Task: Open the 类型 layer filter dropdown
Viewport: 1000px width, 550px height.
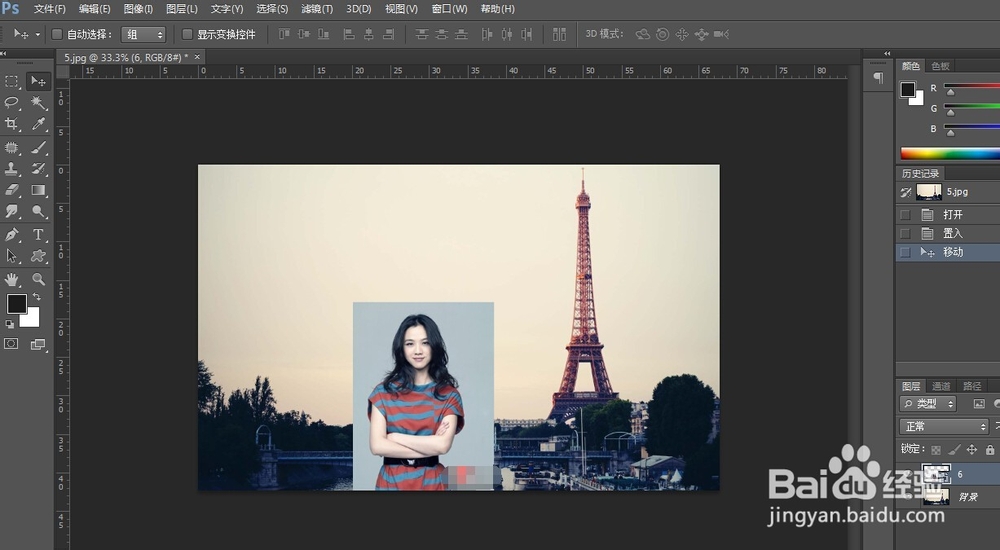Action: click(x=928, y=404)
